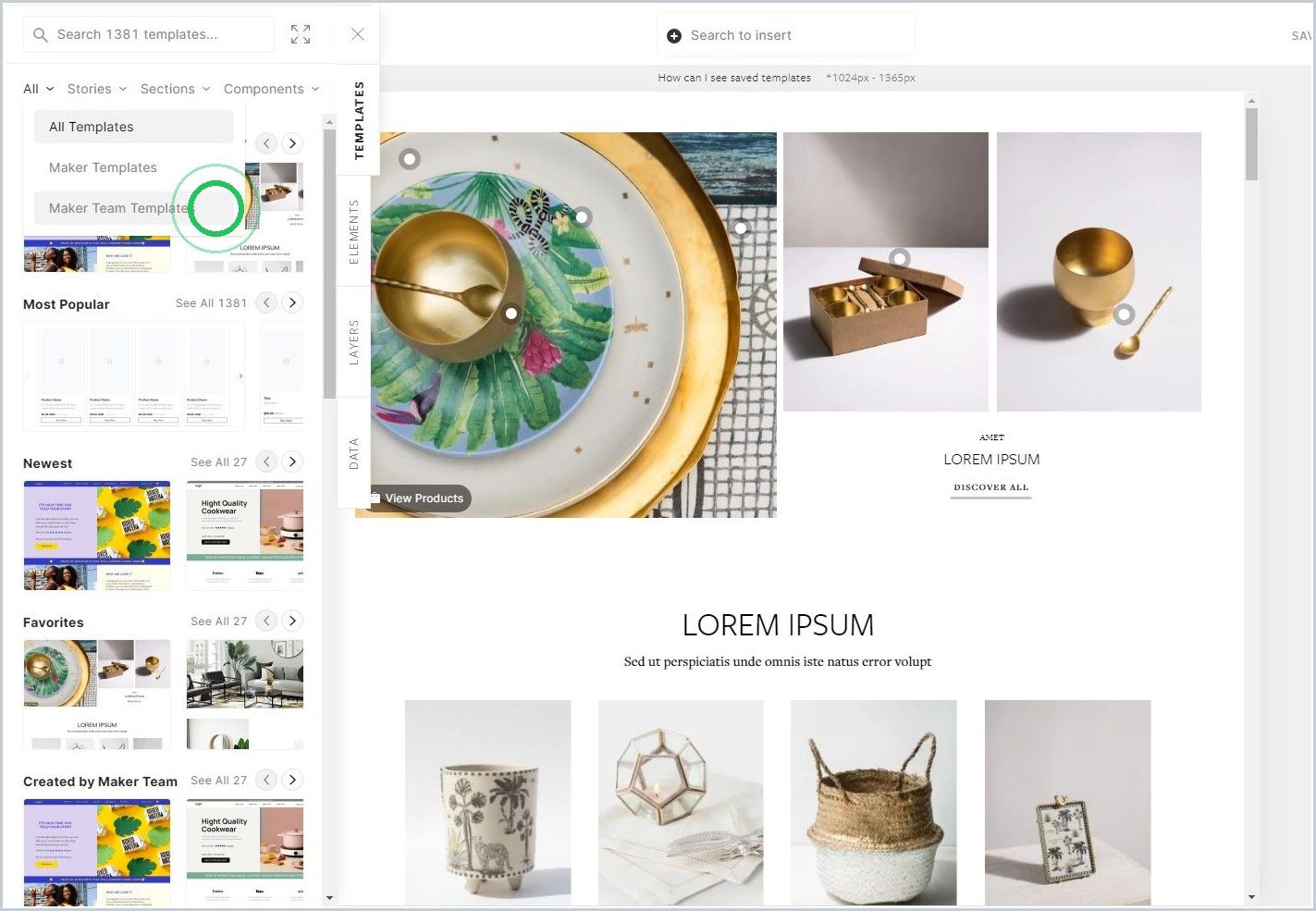This screenshot has width=1316, height=911.
Task: Focus the Search to insert field
Action: tap(786, 35)
